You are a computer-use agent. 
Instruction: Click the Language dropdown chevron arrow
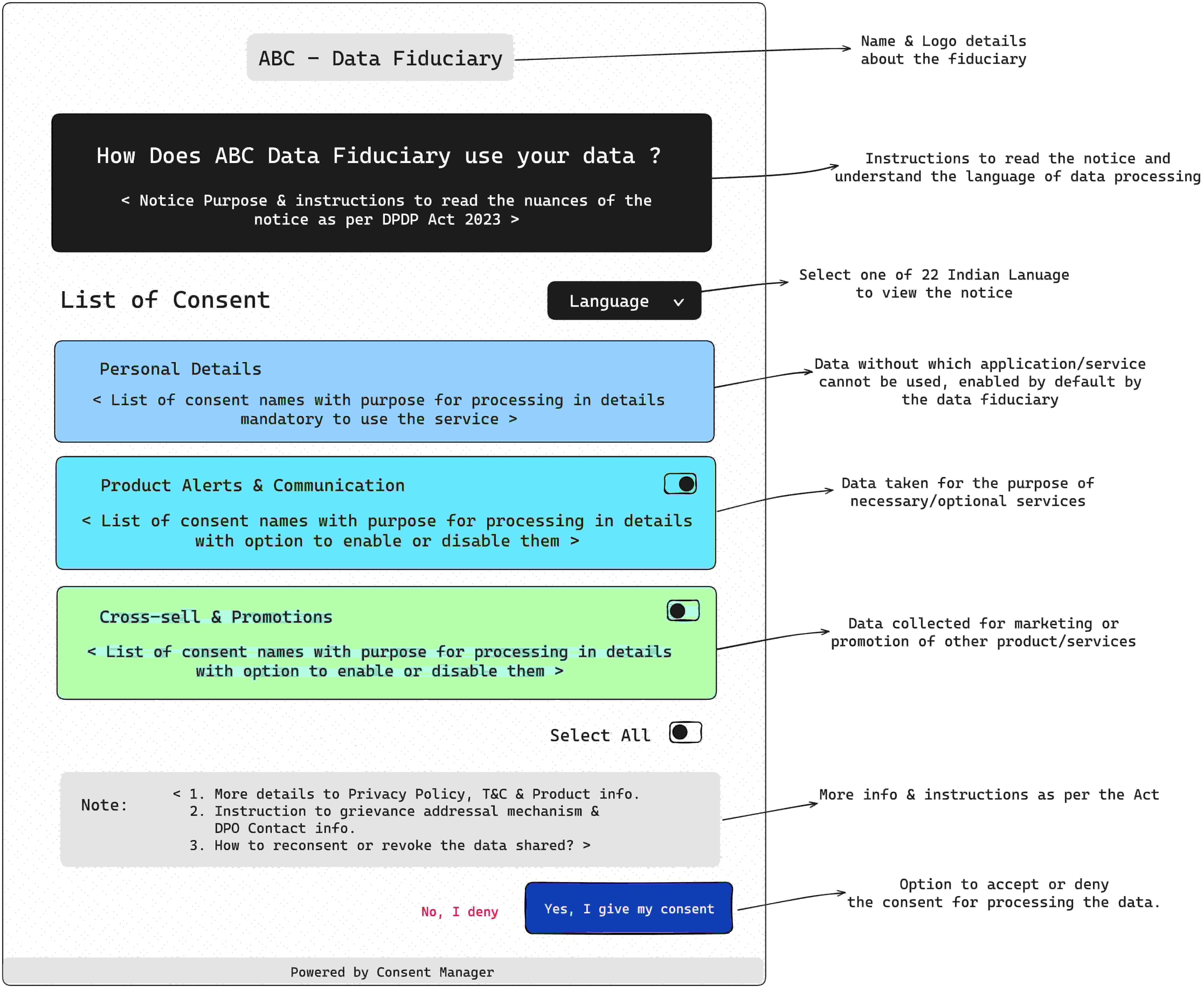(678, 302)
